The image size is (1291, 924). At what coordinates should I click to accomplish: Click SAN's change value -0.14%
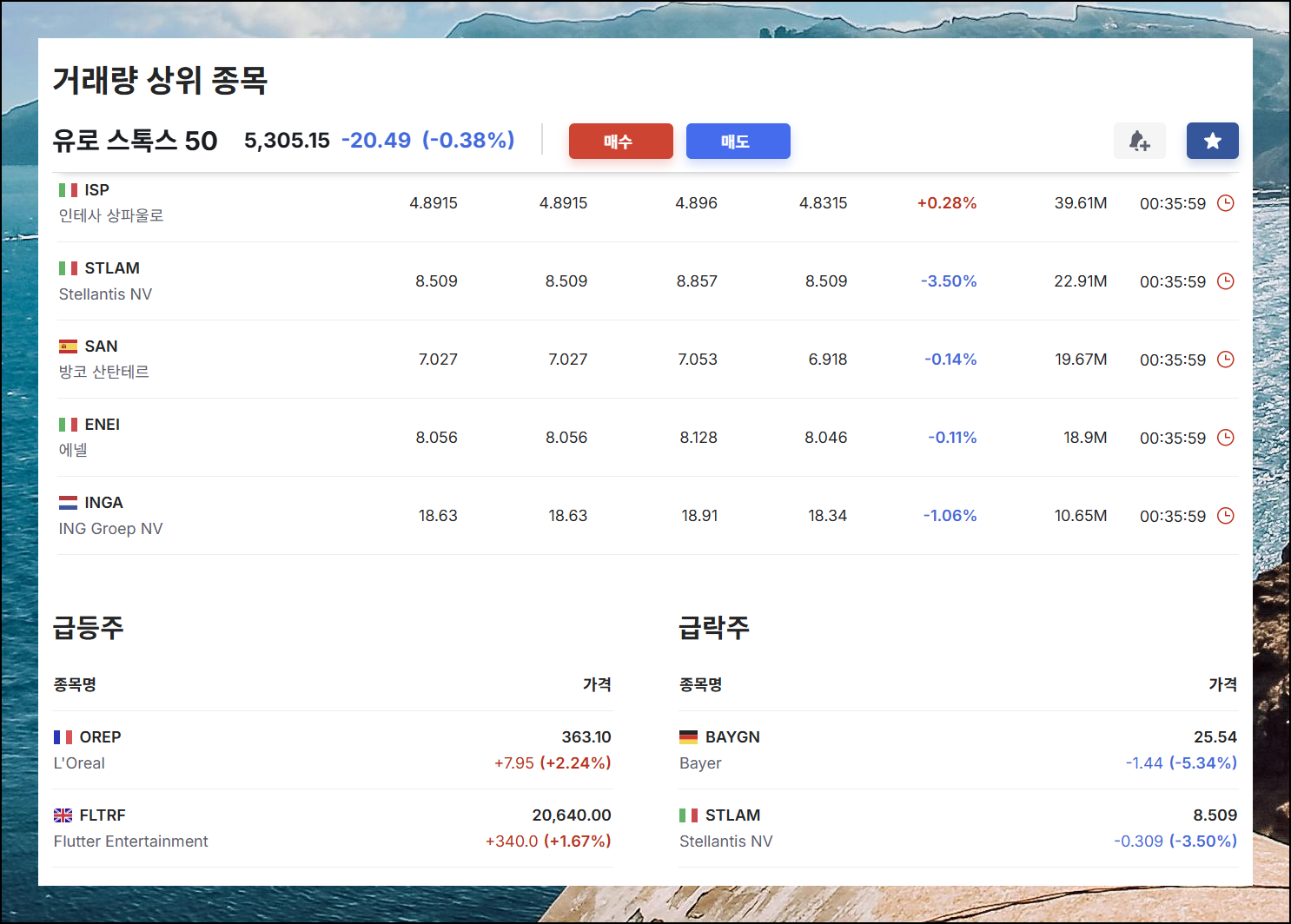pyautogui.click(x=950, y=360)
